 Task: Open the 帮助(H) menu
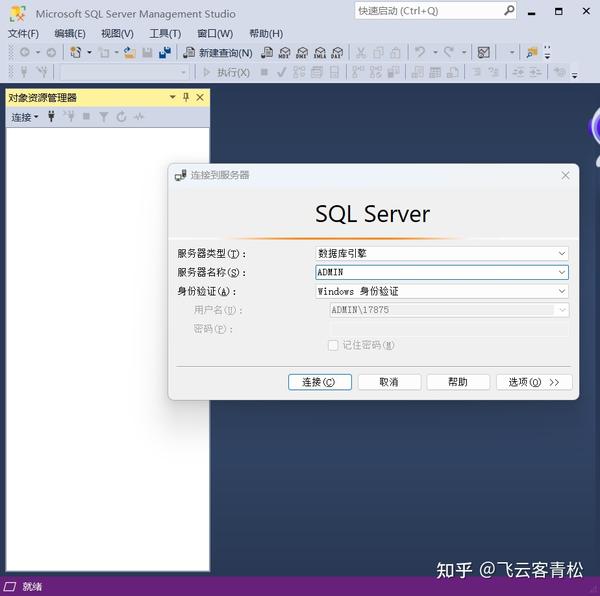click(x=266, y=34)
